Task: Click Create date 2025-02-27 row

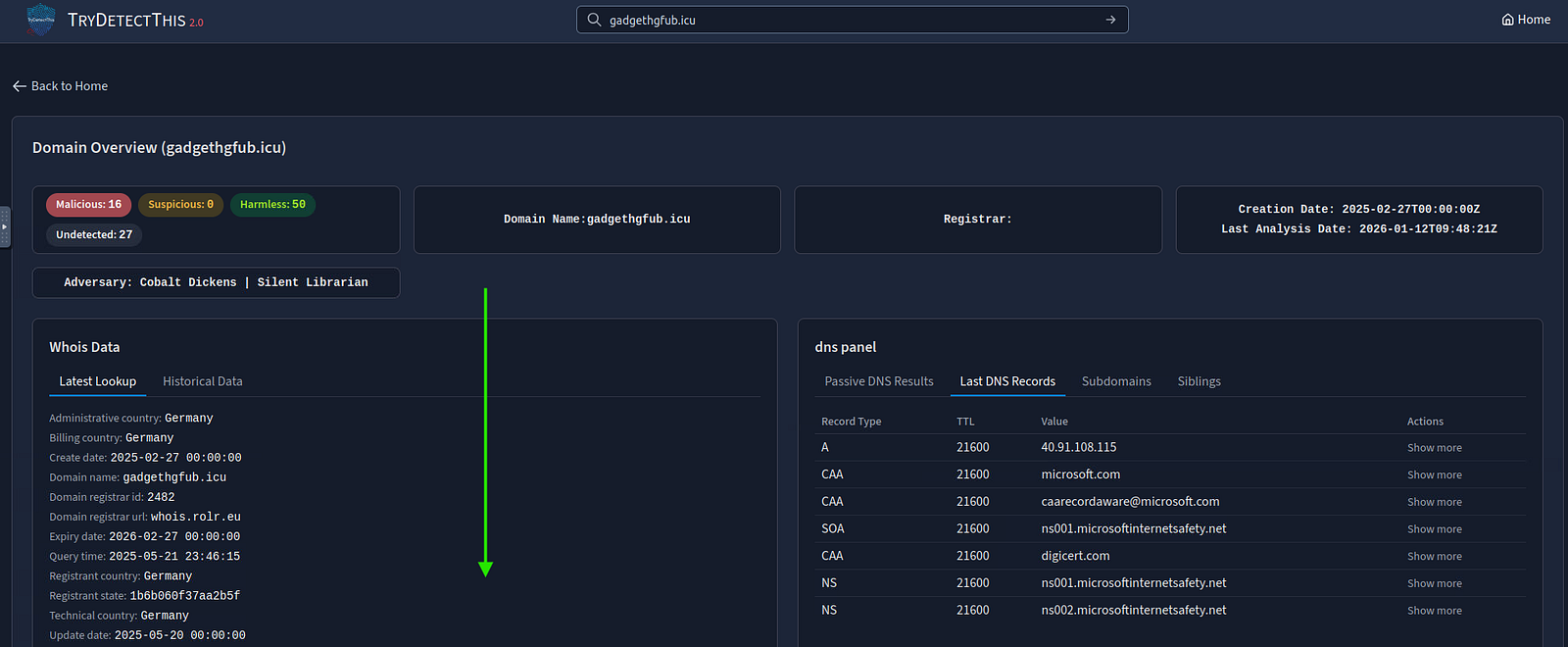Action: pos(145,458)
